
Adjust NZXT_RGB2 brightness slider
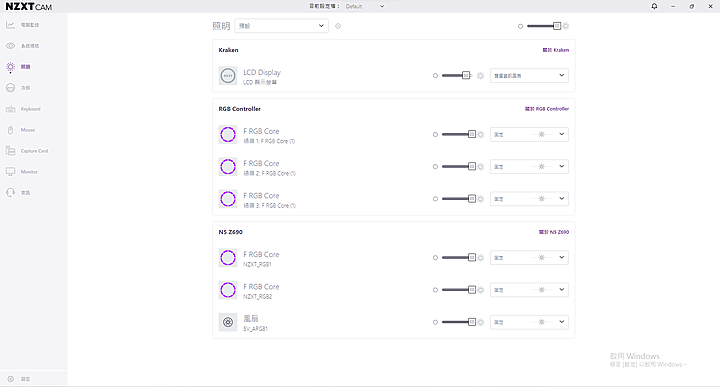click(x=458, y=290)
